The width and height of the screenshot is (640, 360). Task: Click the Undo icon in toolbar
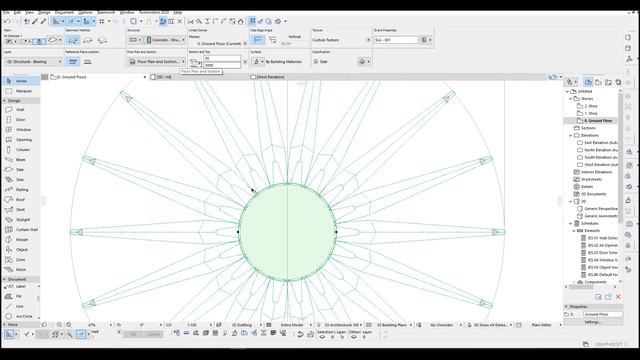coord(7,21)
